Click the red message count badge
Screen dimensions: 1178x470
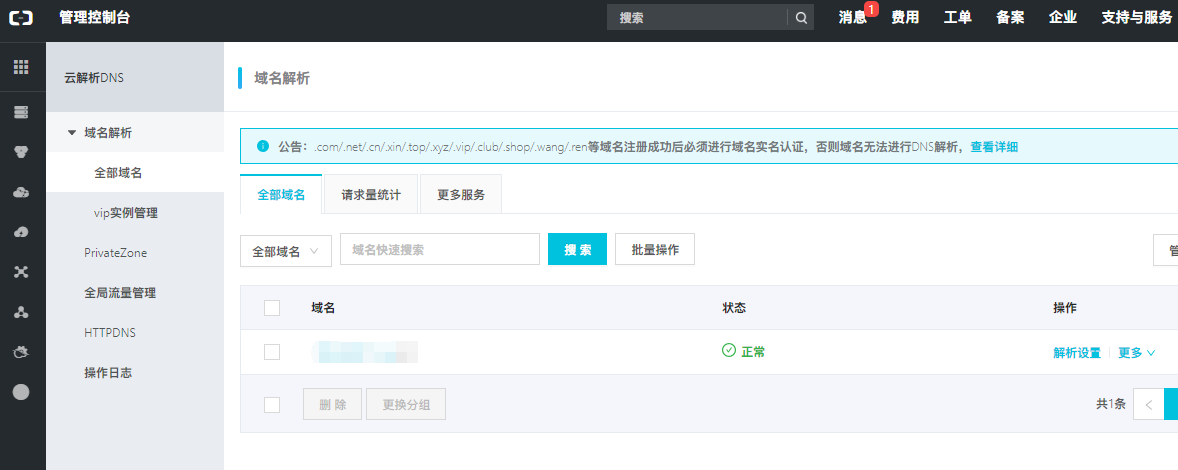871,9
